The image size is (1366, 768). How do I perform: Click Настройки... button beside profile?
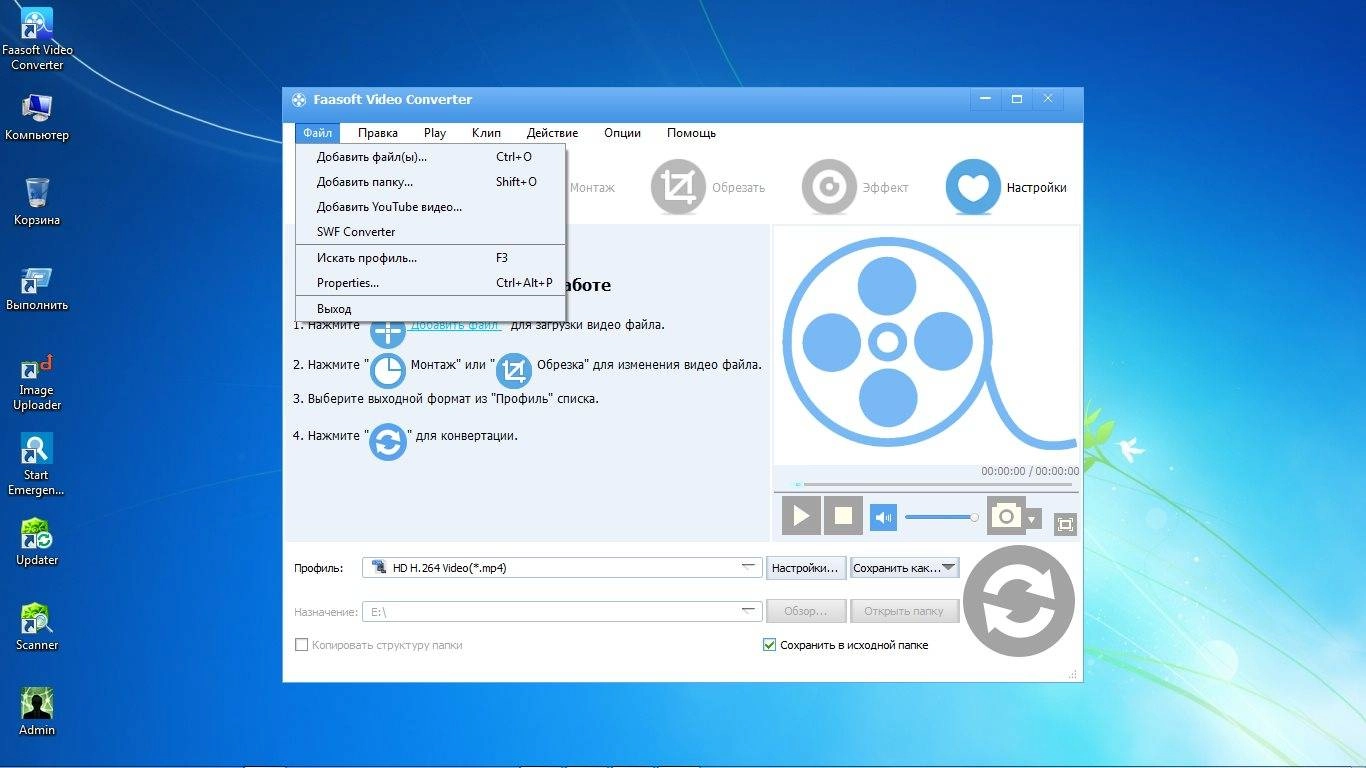(806, 568)
